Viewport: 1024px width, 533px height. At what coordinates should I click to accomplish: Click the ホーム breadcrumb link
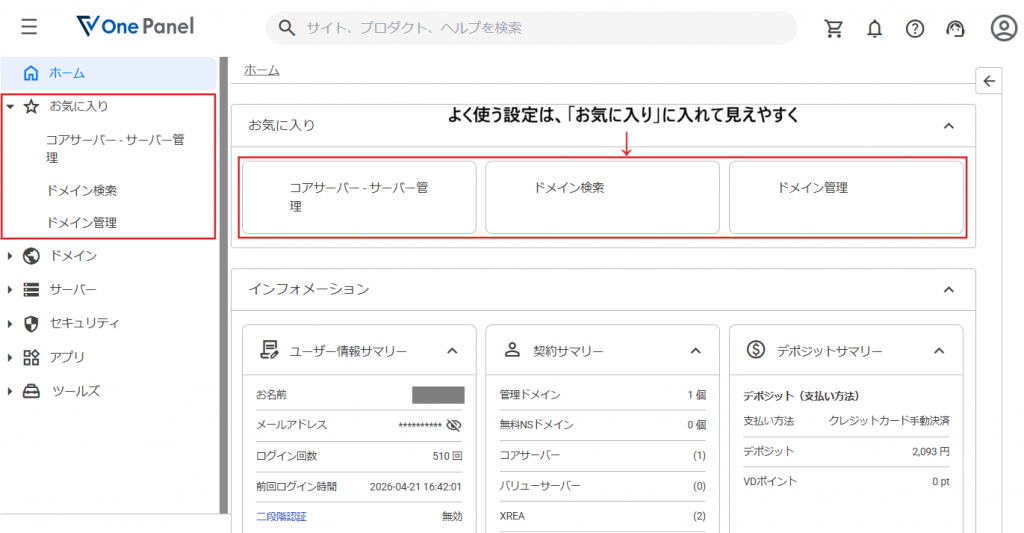coord(262,70)
